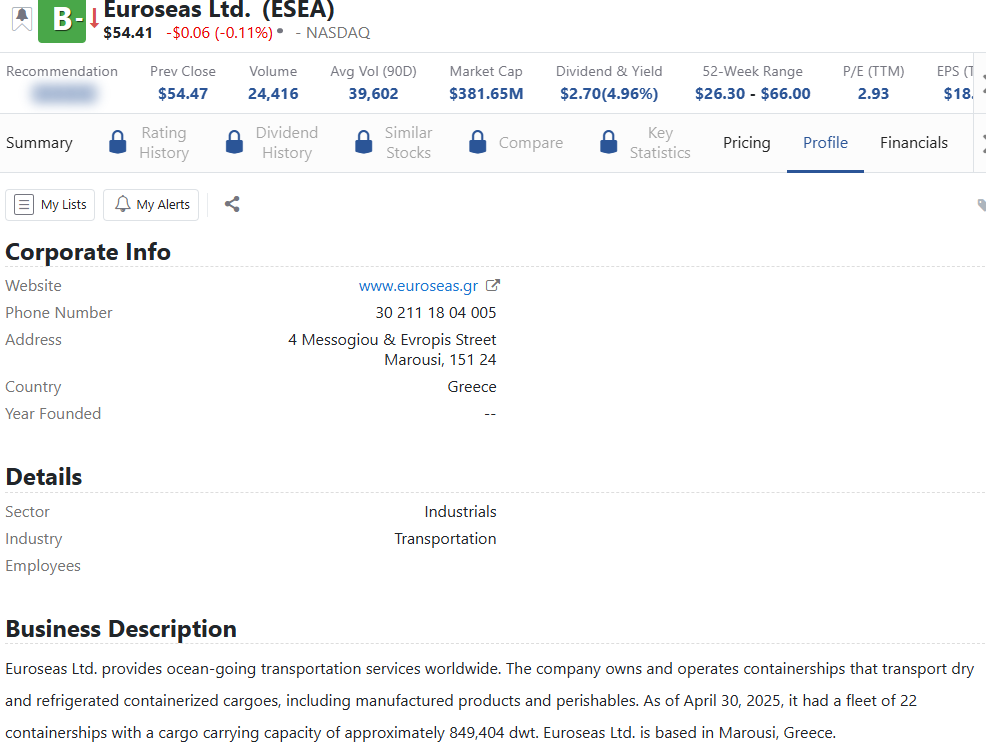986x755 pixels.
Task: Click the share icon next to My Alerts
Action: 232,204
